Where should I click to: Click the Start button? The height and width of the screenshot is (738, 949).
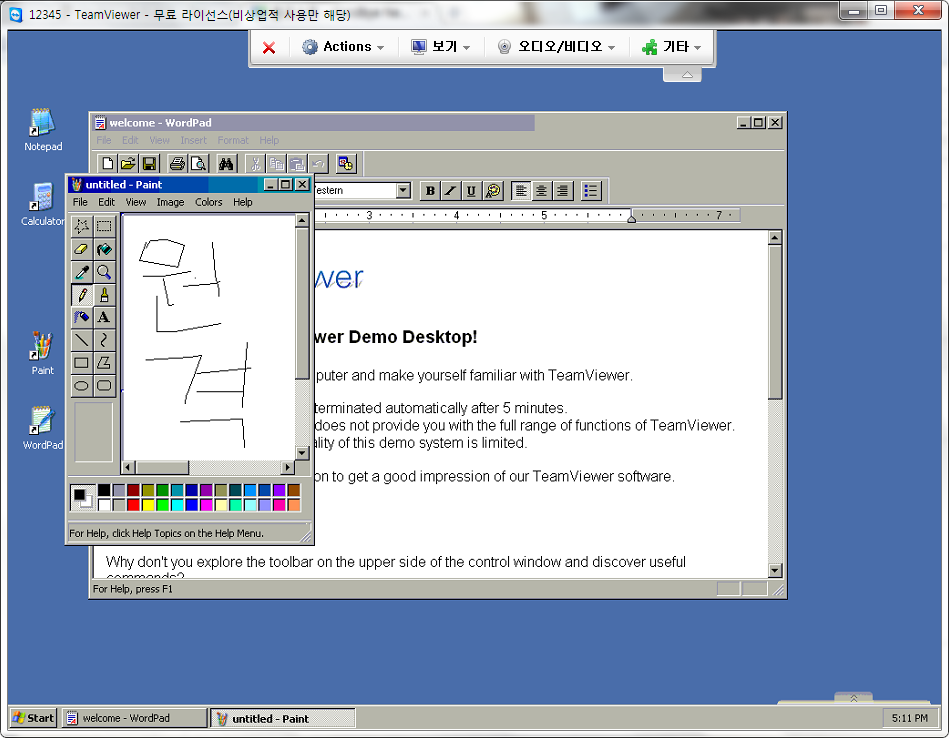(x=33, y=718)
